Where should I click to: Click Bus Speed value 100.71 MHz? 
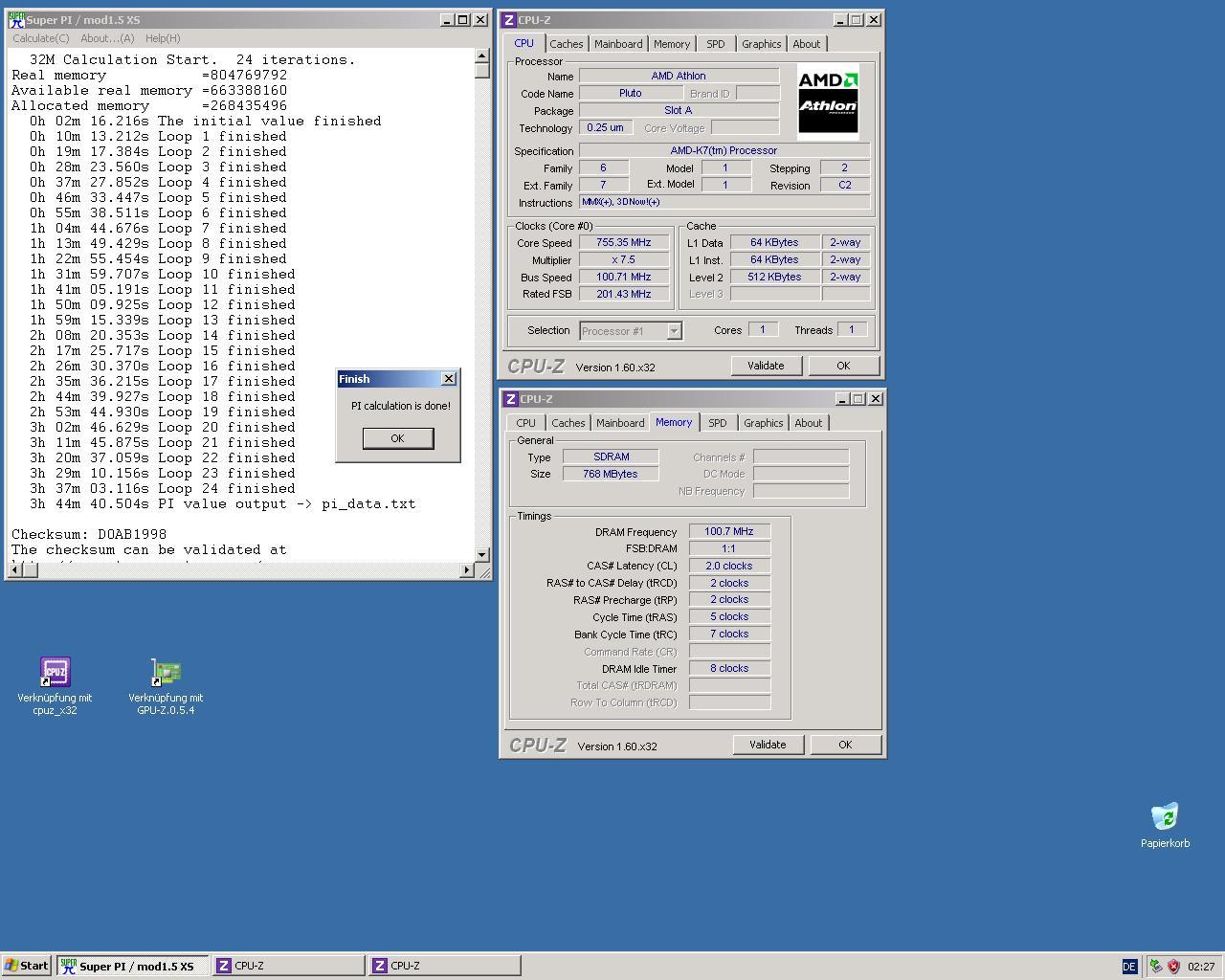coord(623,278)
